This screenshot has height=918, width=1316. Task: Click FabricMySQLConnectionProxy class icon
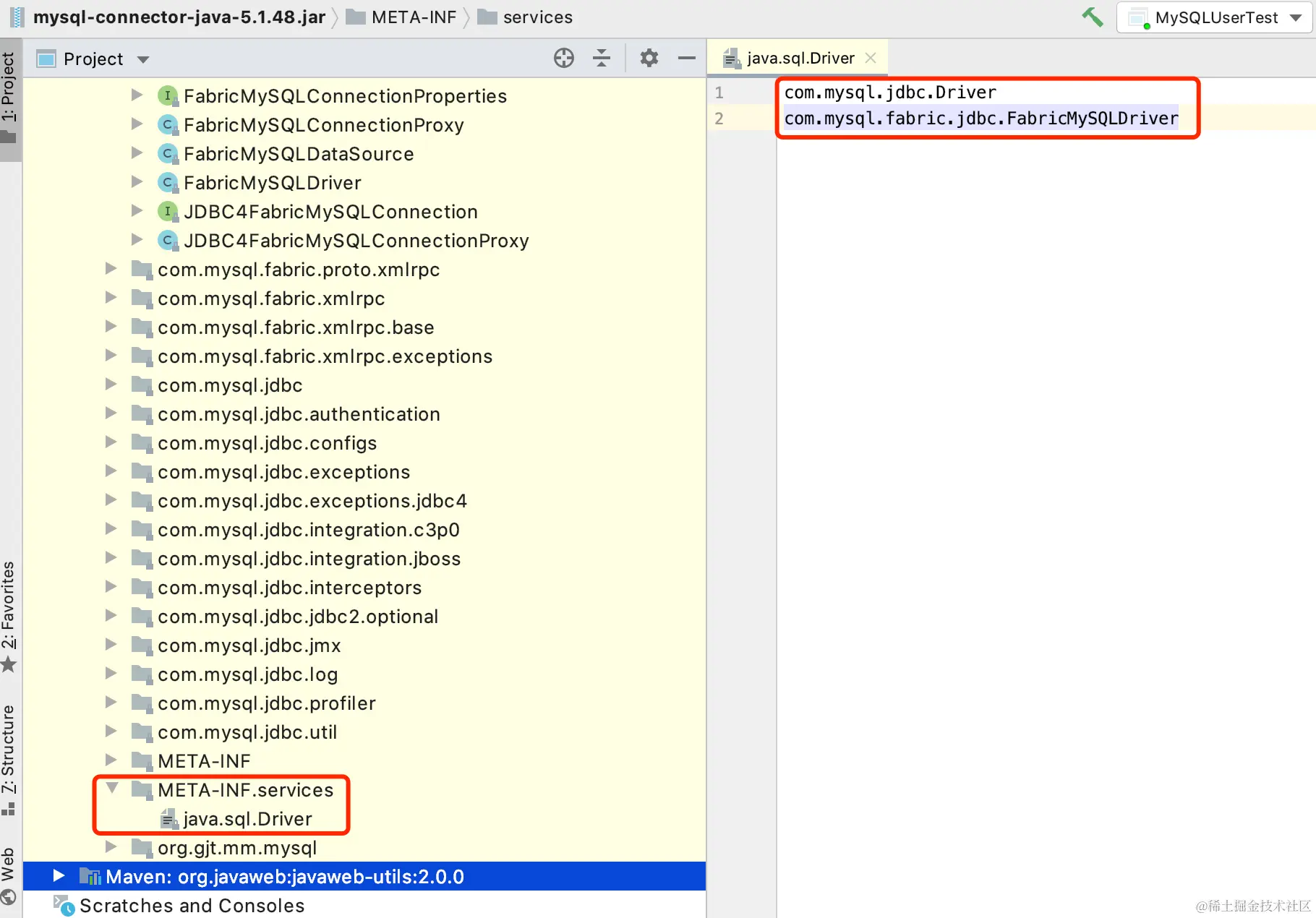tap(168, 125)
